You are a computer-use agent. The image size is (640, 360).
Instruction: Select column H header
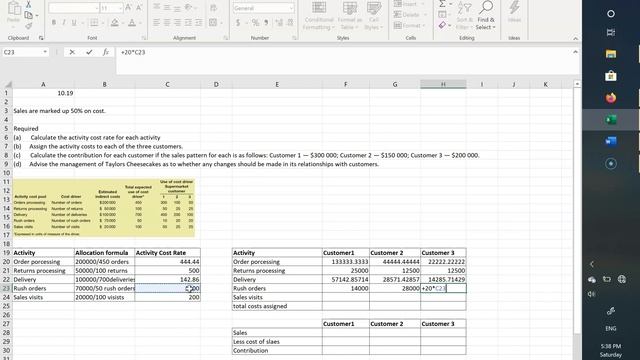(443, 84)
